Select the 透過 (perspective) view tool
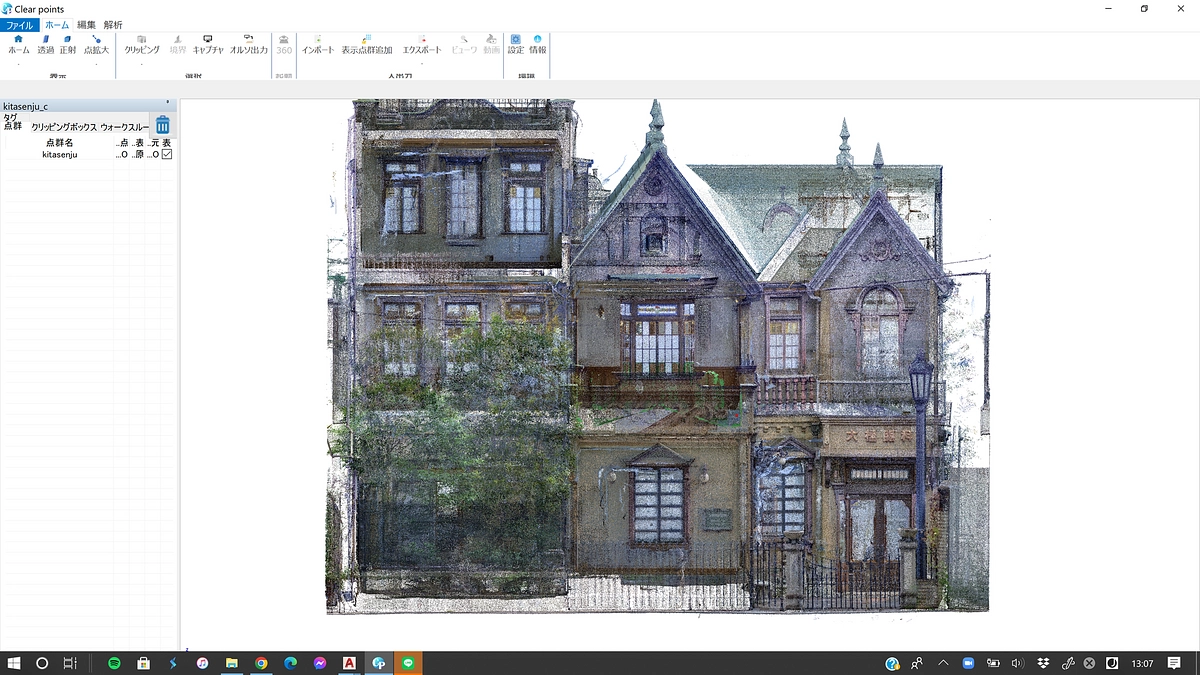The image size is (1200, 675). (x=46, y=44)
